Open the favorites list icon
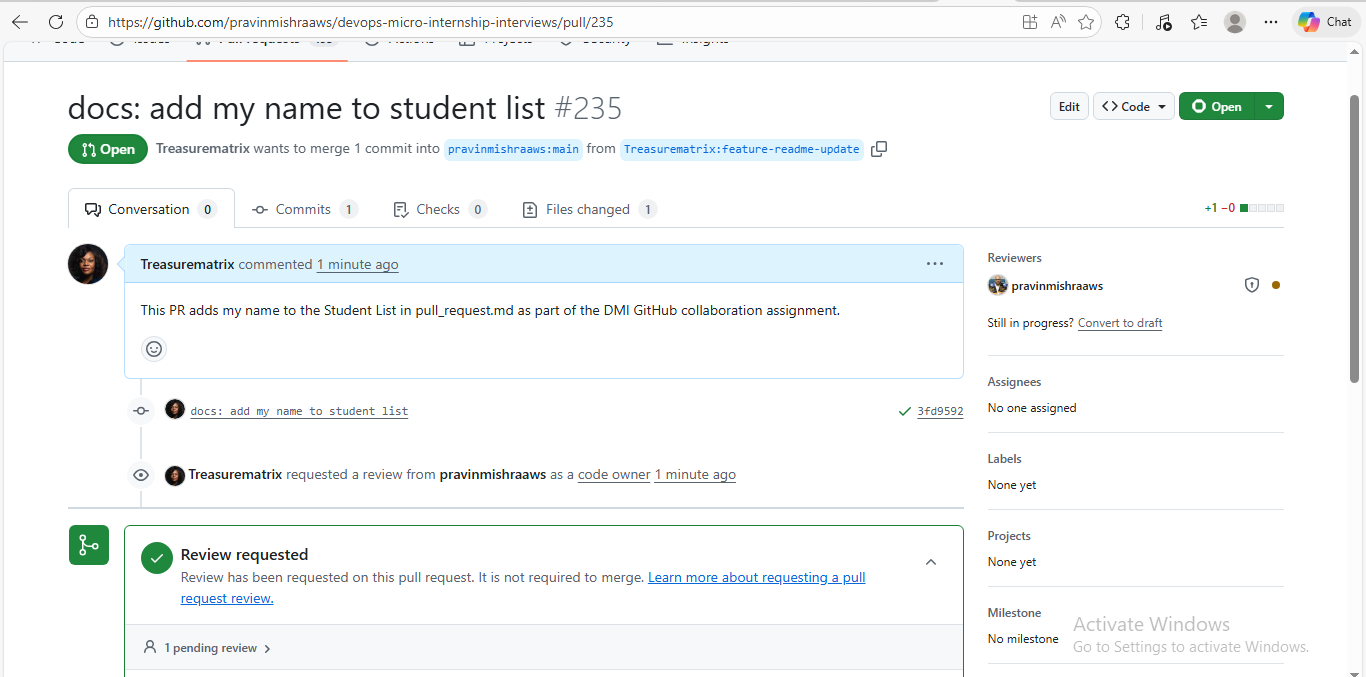 coord(1199,21)
